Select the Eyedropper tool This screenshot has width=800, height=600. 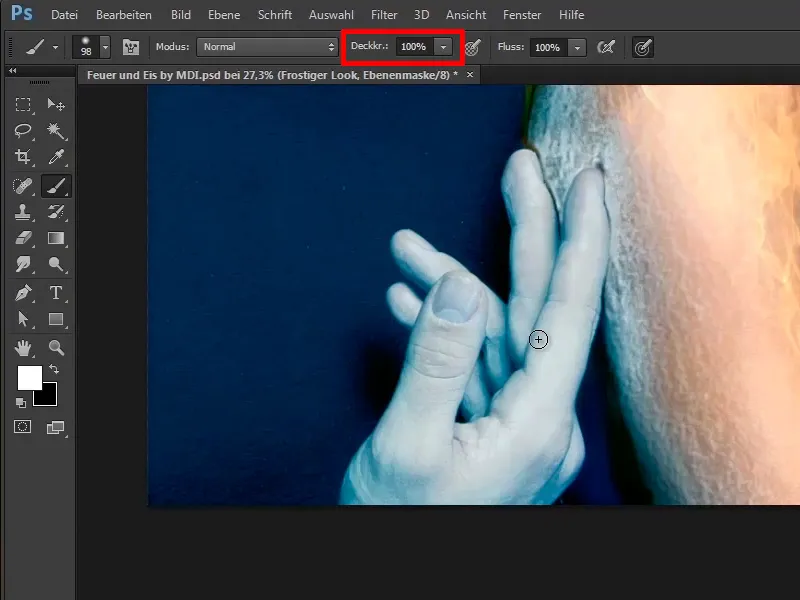[x=56, y=157]
